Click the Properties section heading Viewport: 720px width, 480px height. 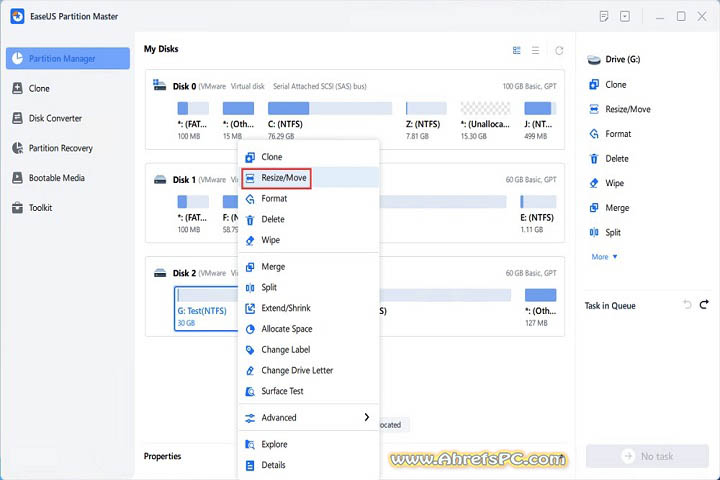tap(162, 456)
